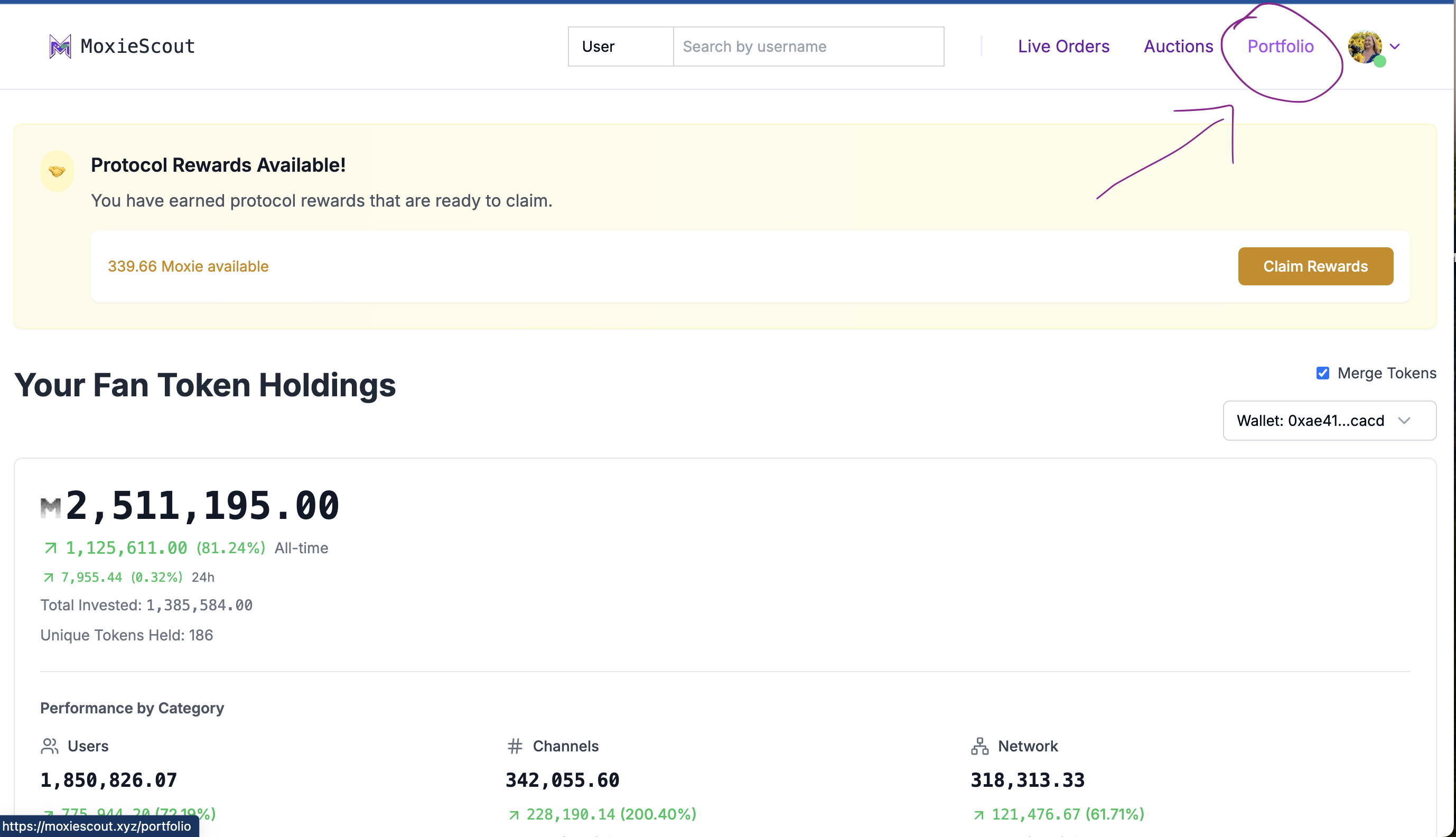Screen dimensions: 1456x837
Task: Go to Live Orders
Action: 1063,46
